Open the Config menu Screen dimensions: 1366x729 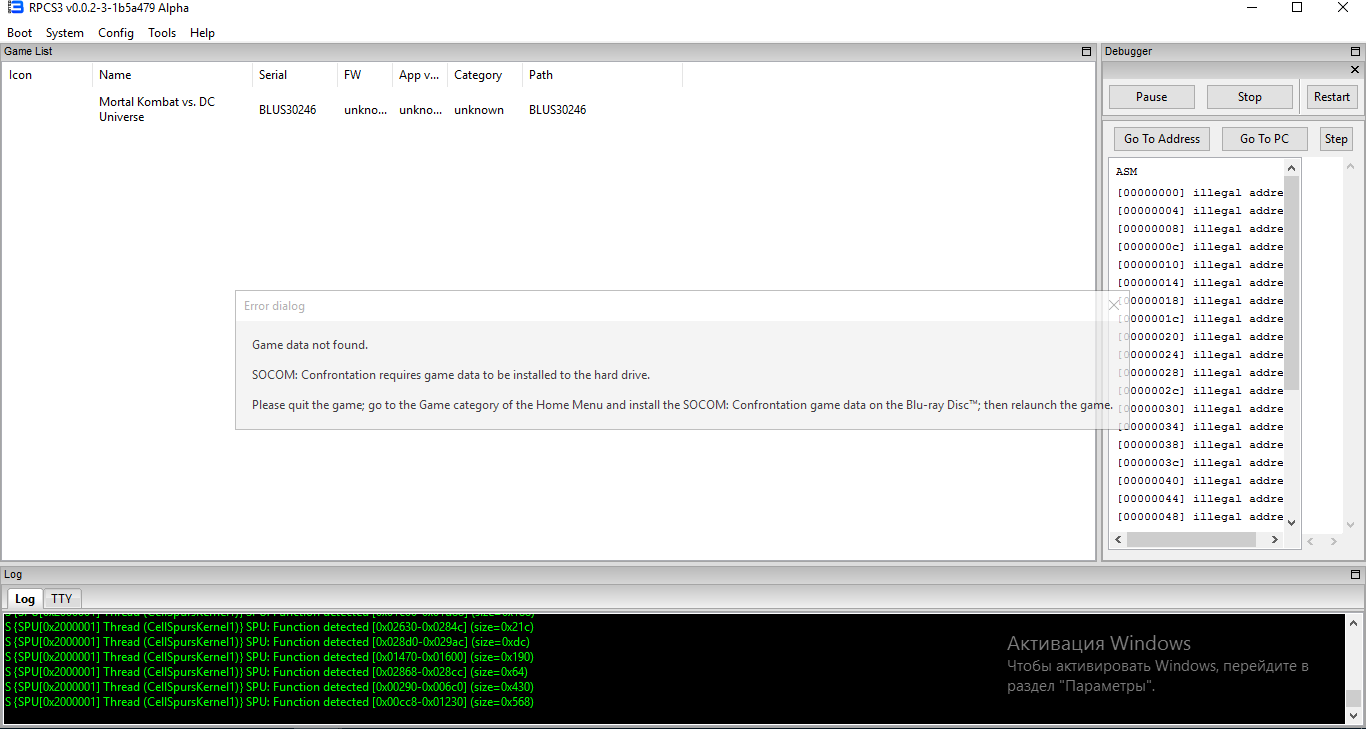tap(116, 33)
